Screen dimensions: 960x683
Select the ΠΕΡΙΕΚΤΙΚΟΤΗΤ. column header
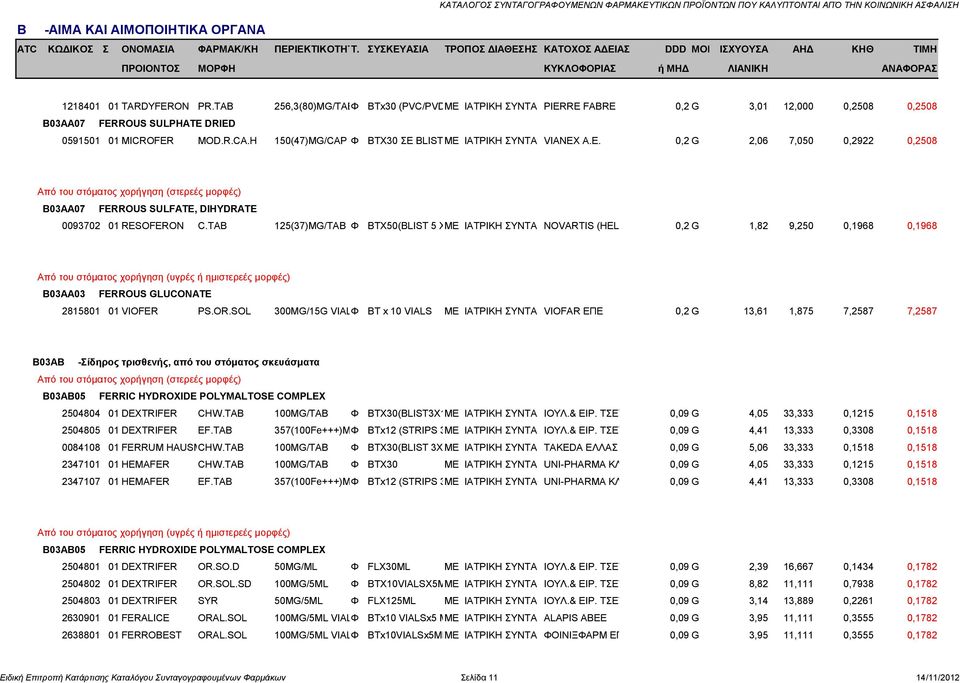pos(316,49)
